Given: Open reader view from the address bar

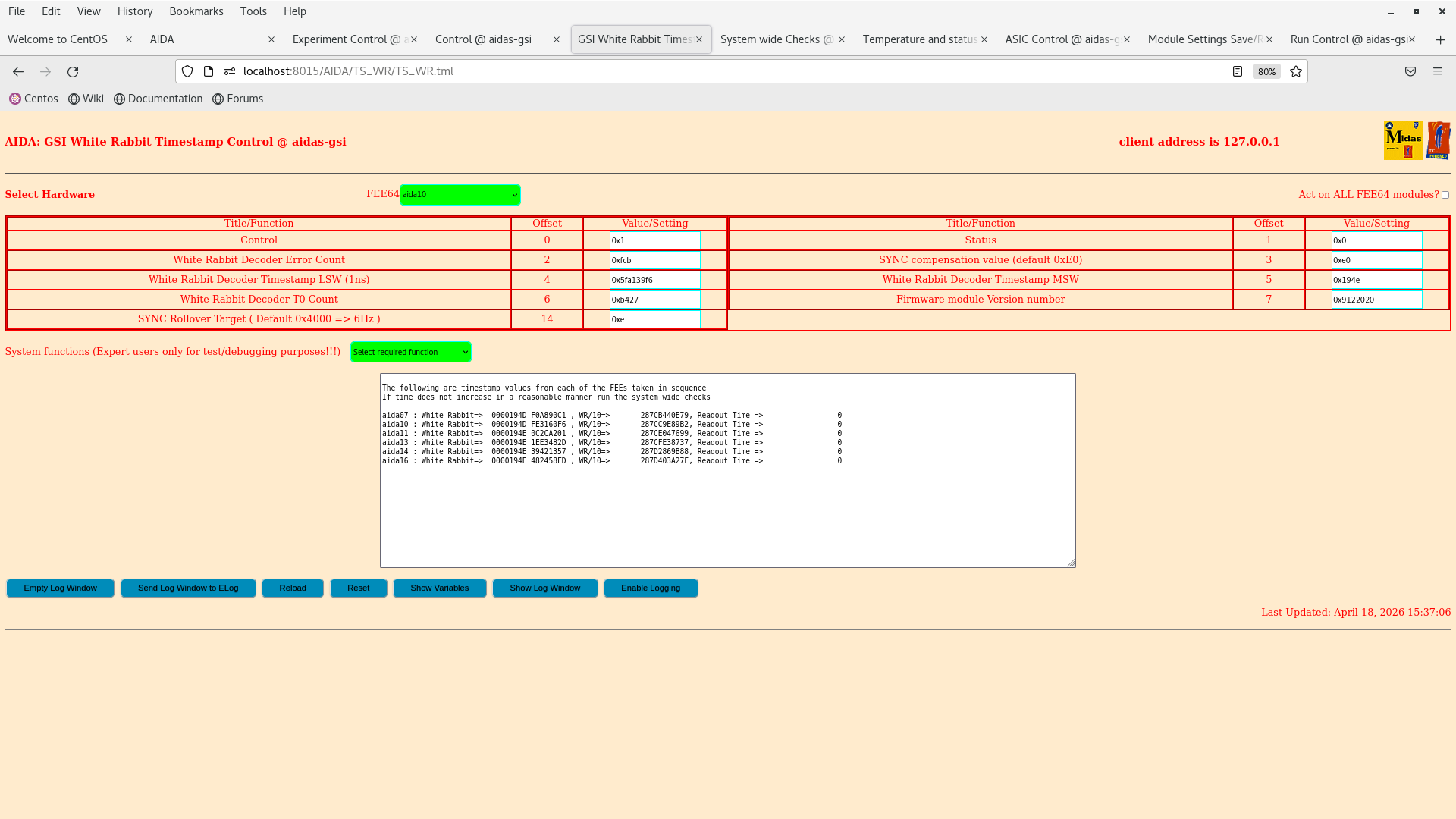Looking at the screenshot, I should 1238,71.
